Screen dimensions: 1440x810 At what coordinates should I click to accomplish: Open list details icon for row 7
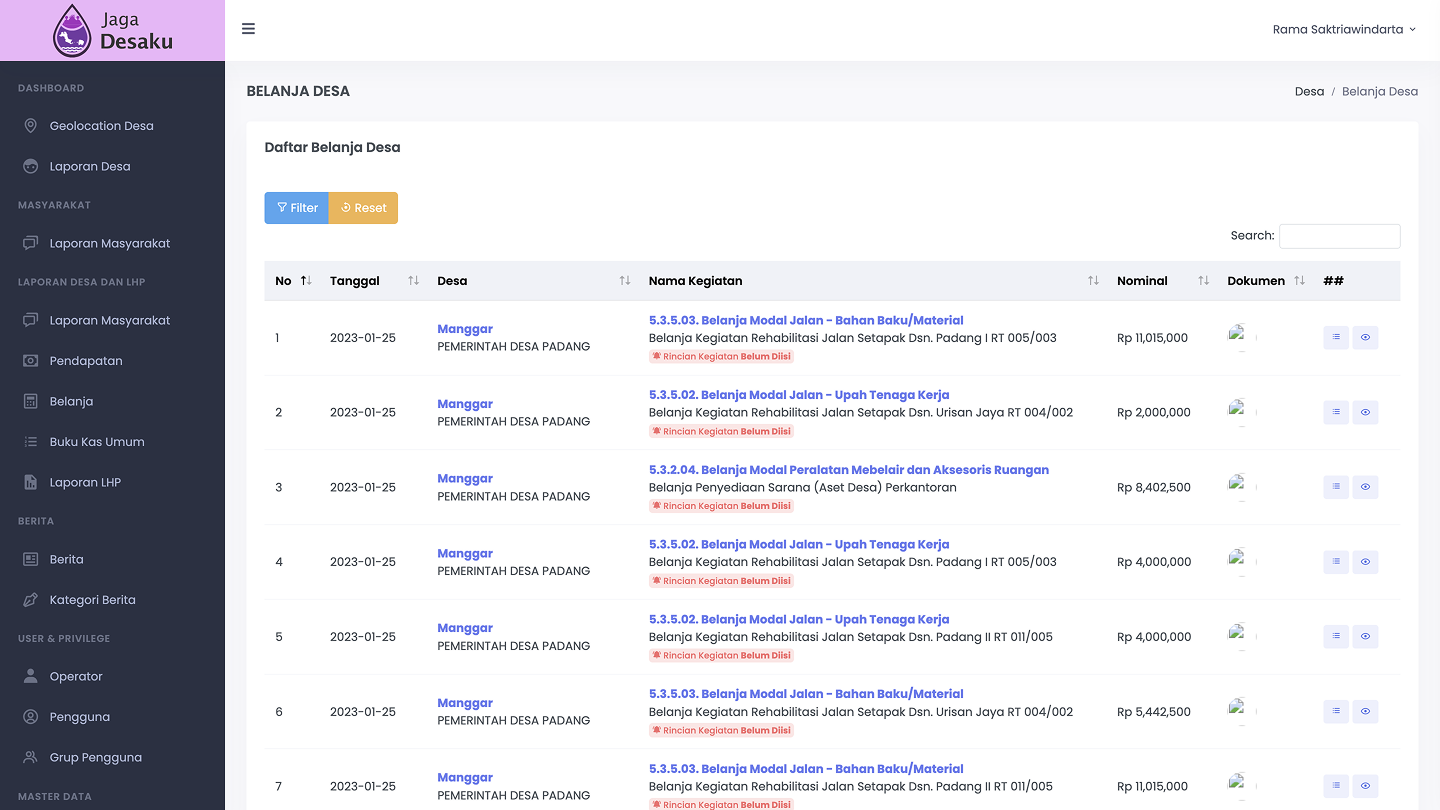point(1336,786)
